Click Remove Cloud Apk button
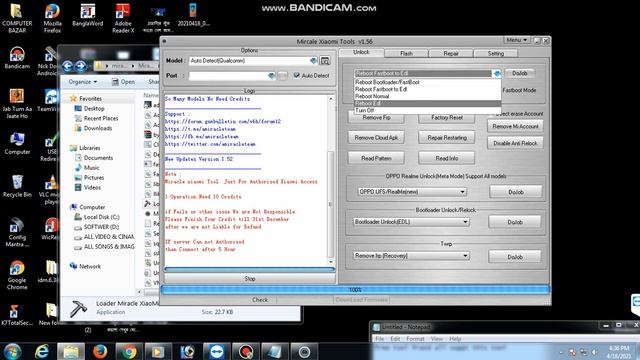The height and width of the screenshot is (360, 640). click(376, 138)
